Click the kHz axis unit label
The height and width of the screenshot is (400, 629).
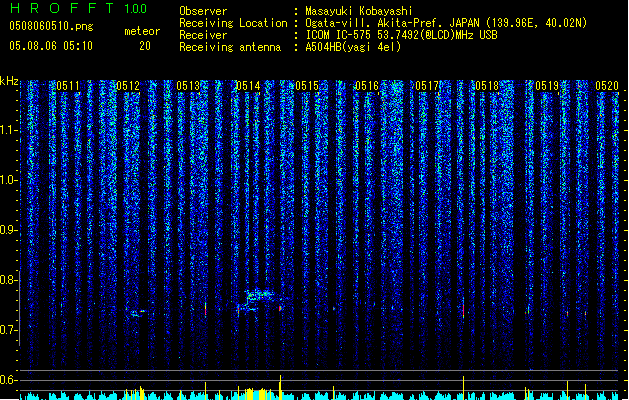click(9, 81)
